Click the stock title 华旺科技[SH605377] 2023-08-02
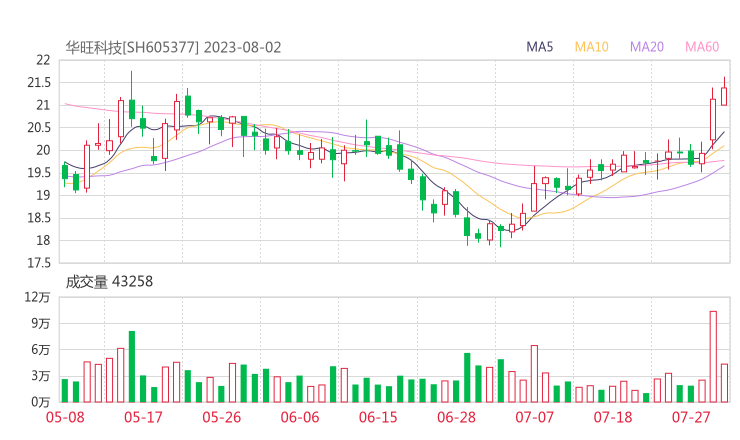740x440 pixels. (173, 48)
